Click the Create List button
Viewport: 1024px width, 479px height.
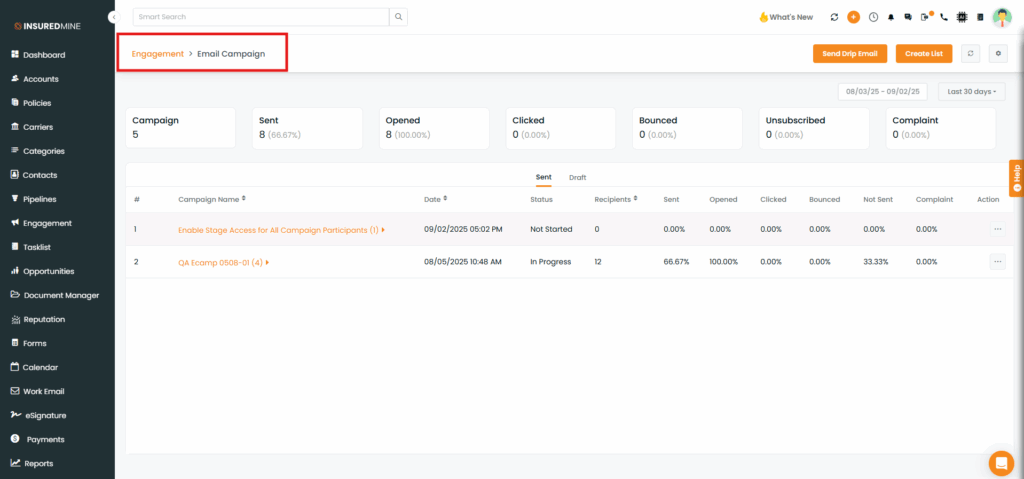coord(923,53)
